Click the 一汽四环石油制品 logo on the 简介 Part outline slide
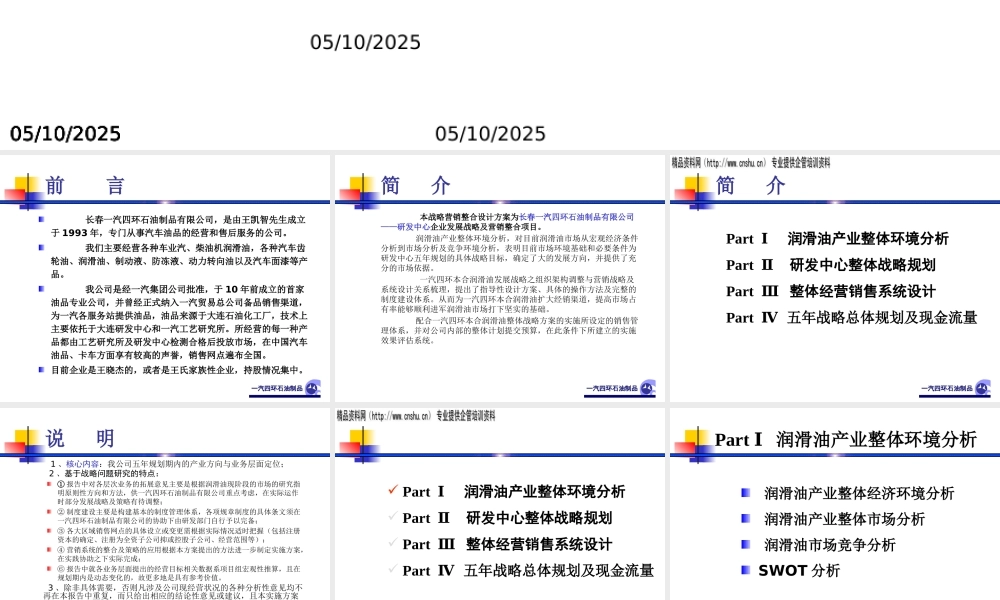This screenshot has width=1000, height=600. (x=955, y=388)
